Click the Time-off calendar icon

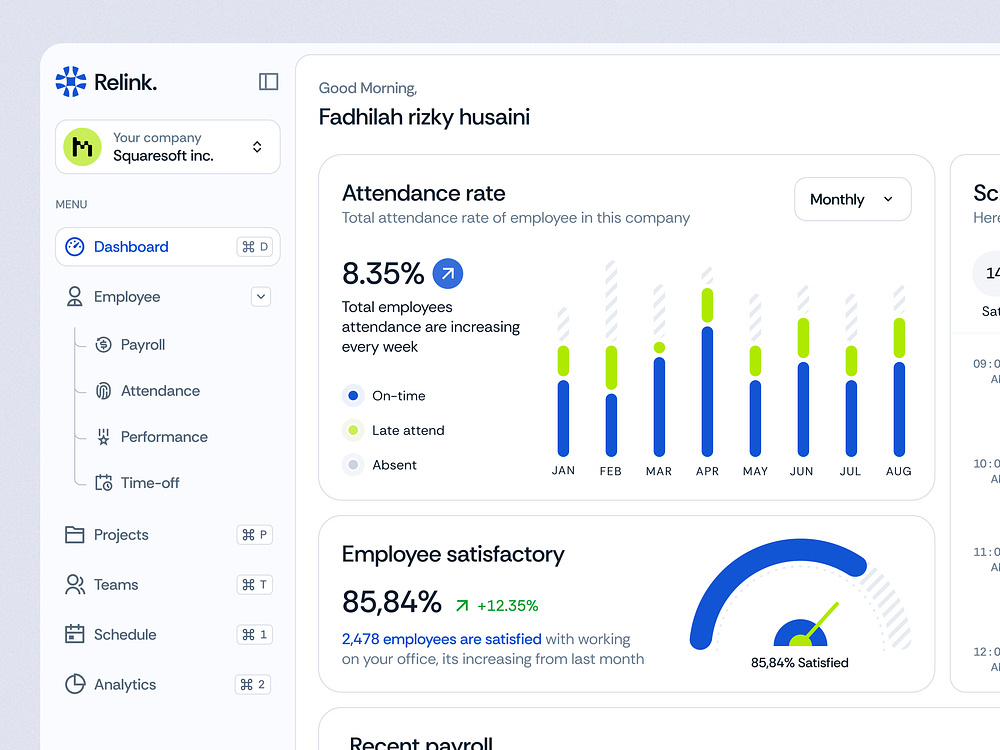pos(105,482)
